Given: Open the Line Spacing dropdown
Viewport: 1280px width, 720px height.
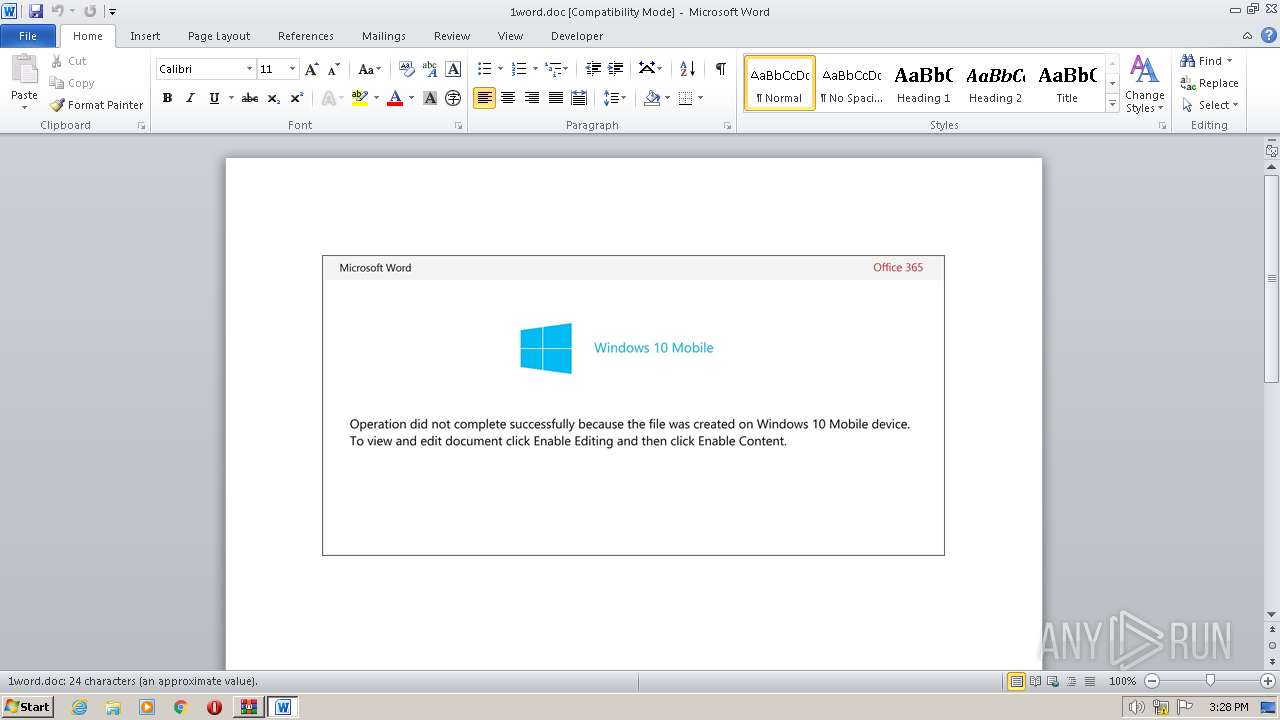Looking at the screenshot, I should pyautogui.click(x=615, y=98).
